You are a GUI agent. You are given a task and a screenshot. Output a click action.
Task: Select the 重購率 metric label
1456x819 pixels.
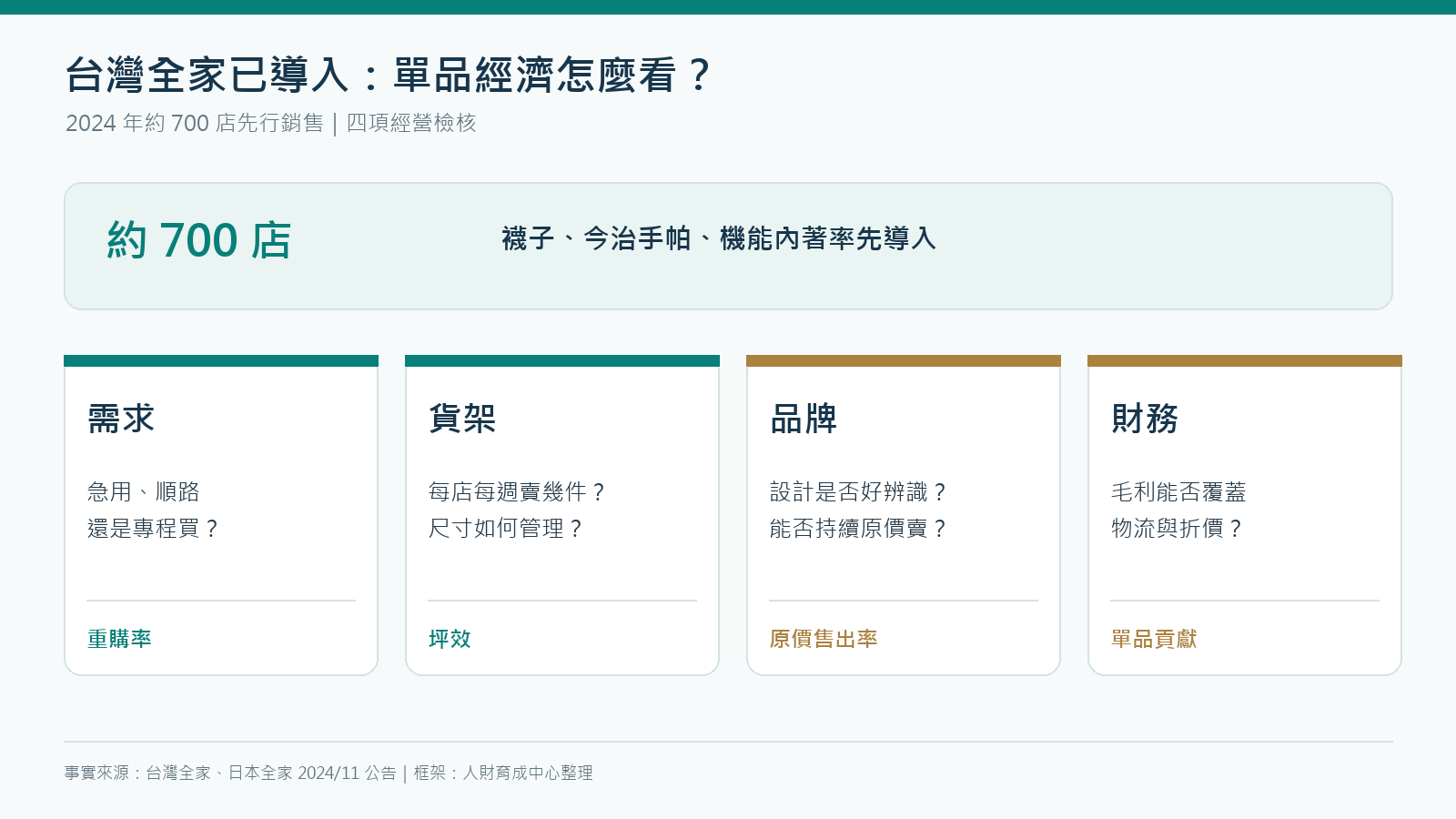(119, 639)
